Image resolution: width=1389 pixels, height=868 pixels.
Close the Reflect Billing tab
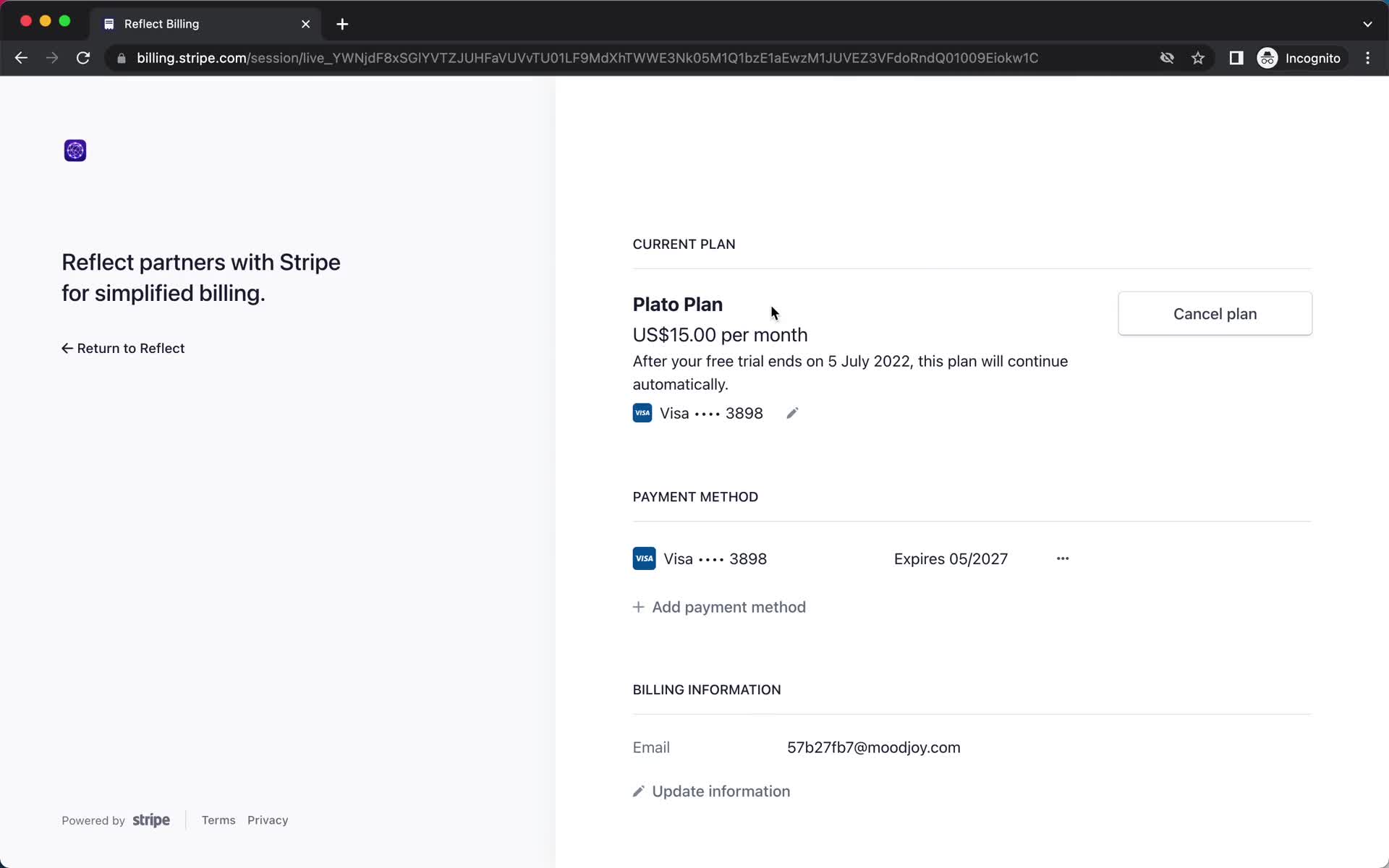[x=306, y=24]
